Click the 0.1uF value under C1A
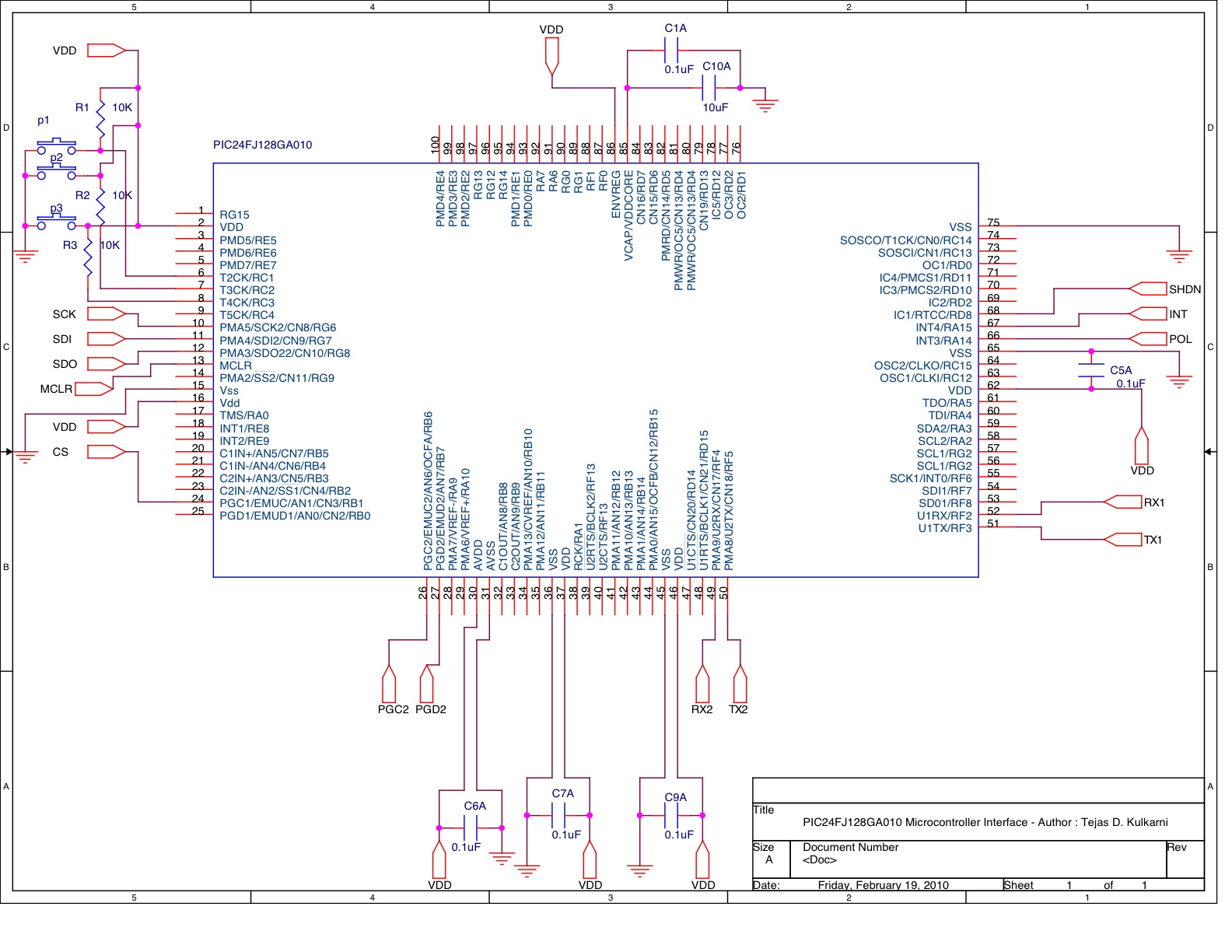 (x=679, y=69)
